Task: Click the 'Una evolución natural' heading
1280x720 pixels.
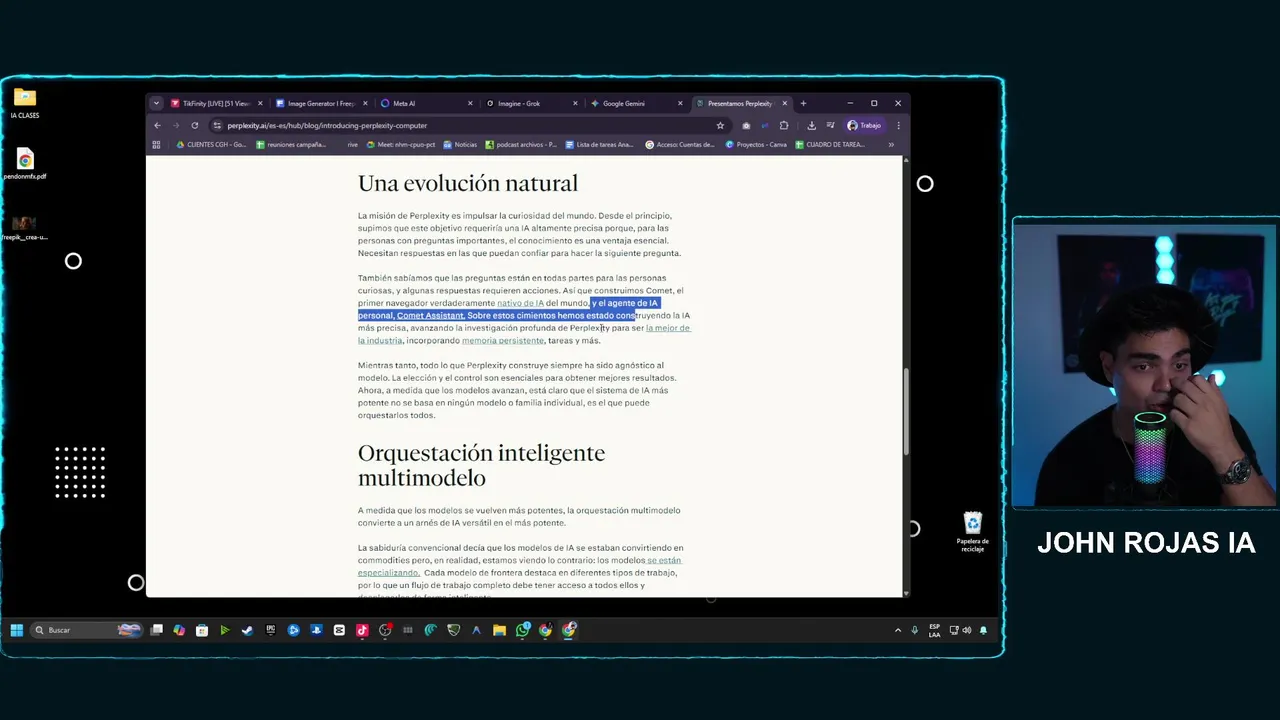Action: (468, 183)
